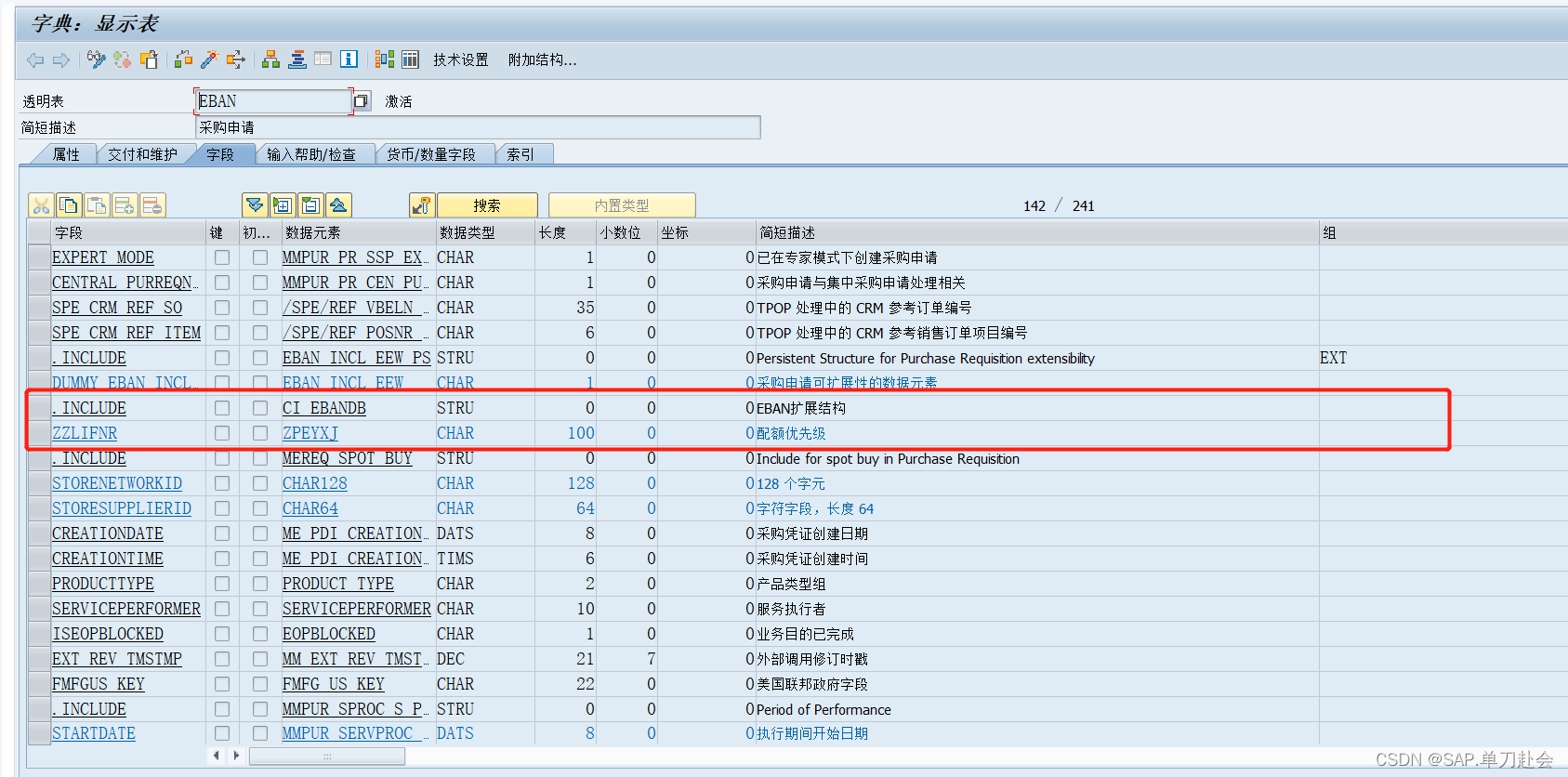Image resolution: width=1568 pixels, height=777 pixels.
Task: Click the Paste rows icon
Action: pyautogui.click(x=97, y=205)
